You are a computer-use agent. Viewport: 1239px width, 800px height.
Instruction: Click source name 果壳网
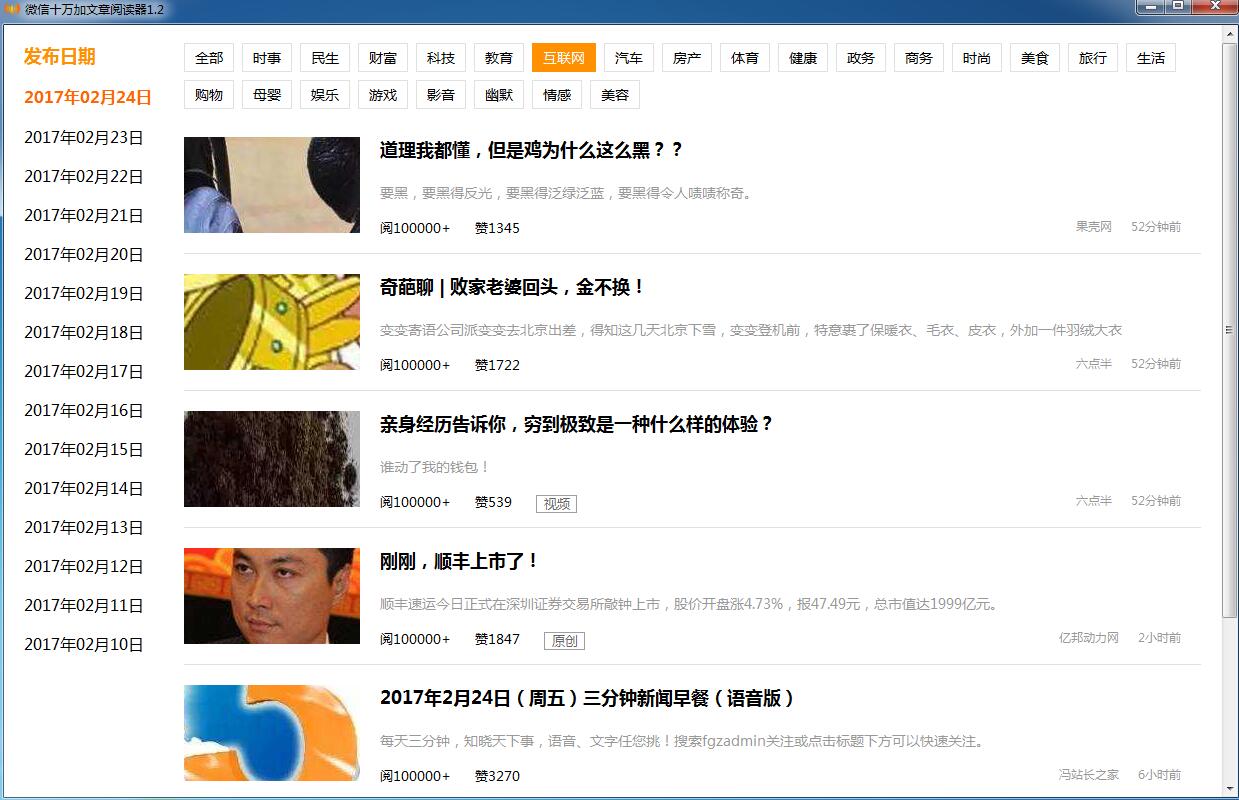coord(1094,227)
